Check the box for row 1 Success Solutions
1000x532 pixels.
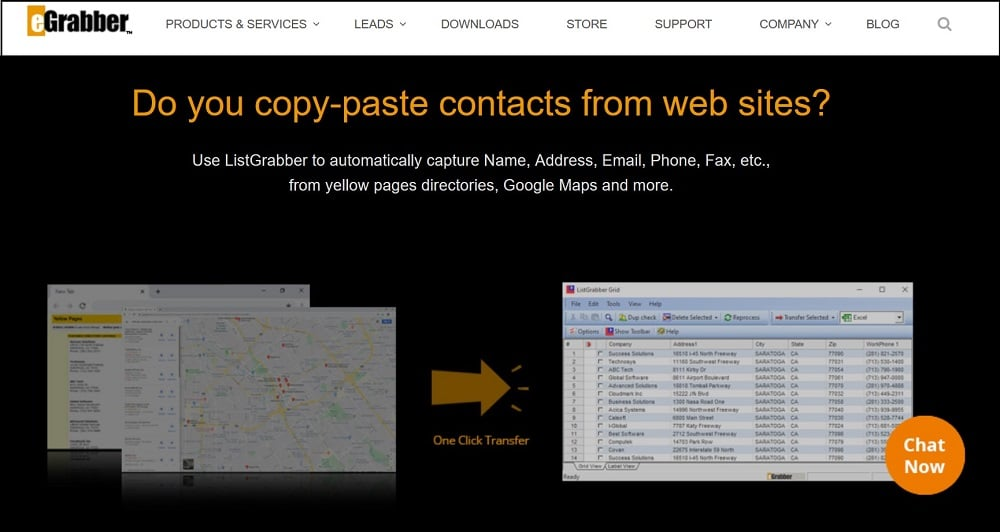(600, 353)
